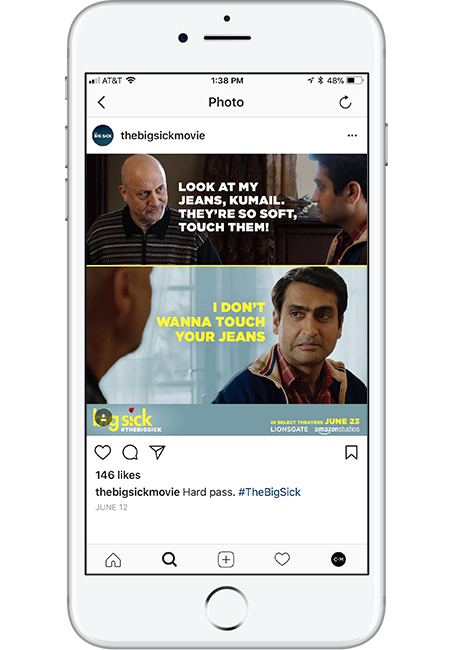
Task: Create new post with plus icon
Action: click(226, 560)
